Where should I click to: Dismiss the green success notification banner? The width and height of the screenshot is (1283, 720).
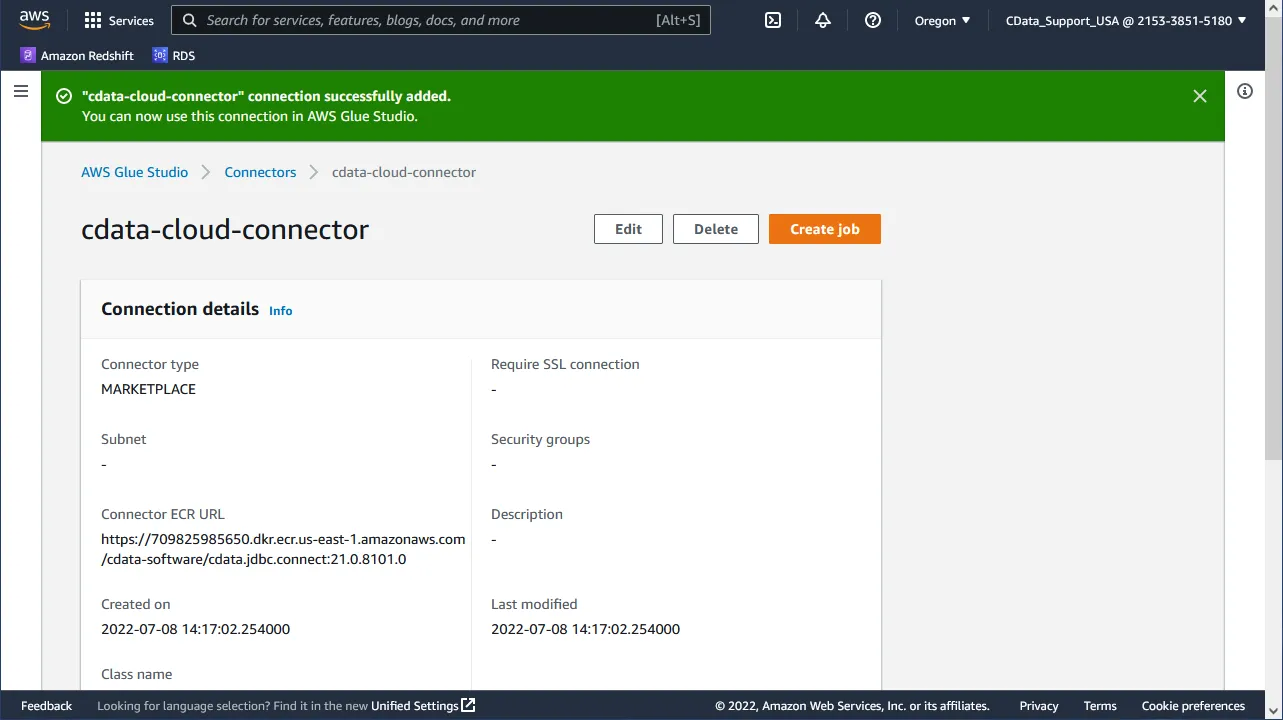coord(1199,96)
